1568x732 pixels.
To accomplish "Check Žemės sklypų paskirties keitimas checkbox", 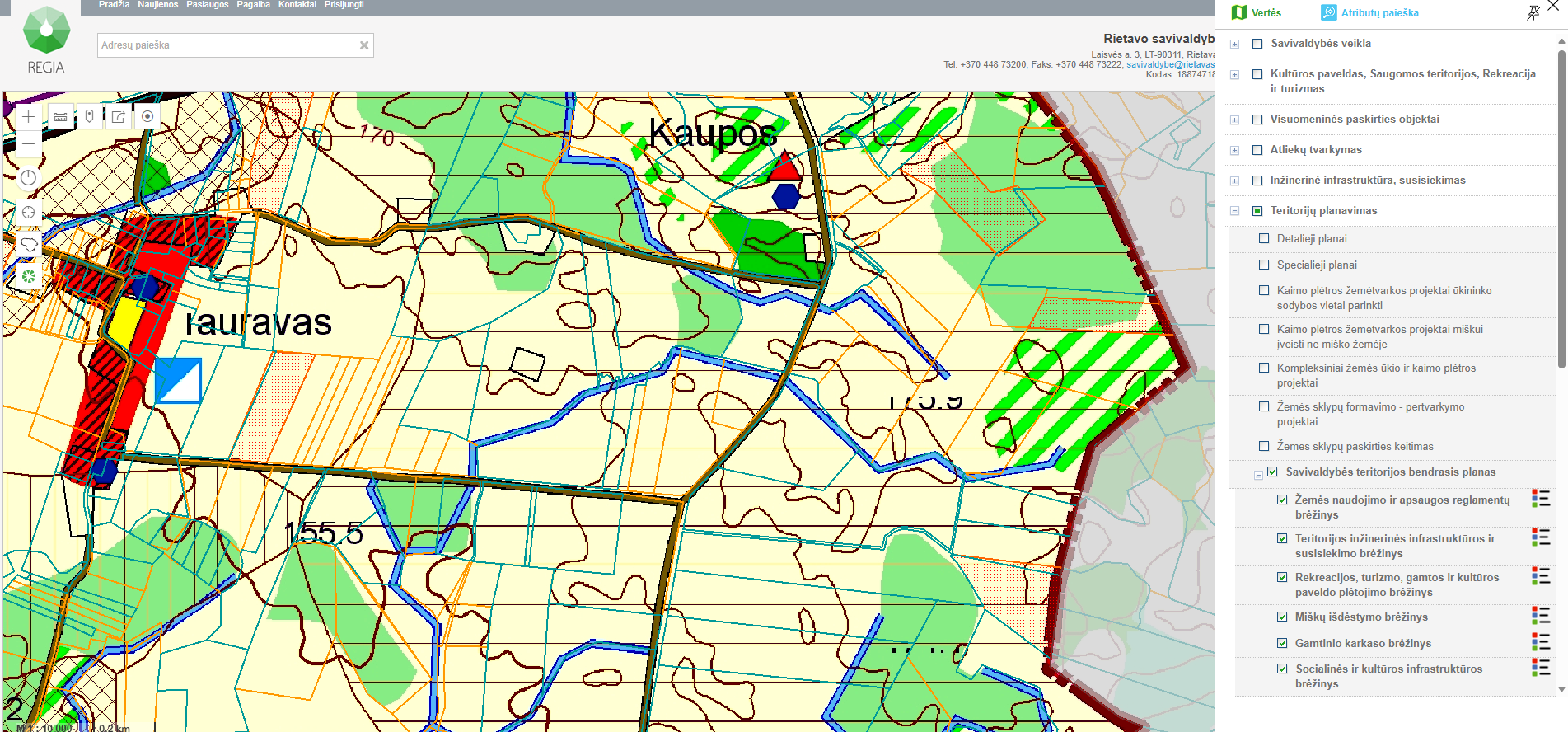I will point(1264,446).
